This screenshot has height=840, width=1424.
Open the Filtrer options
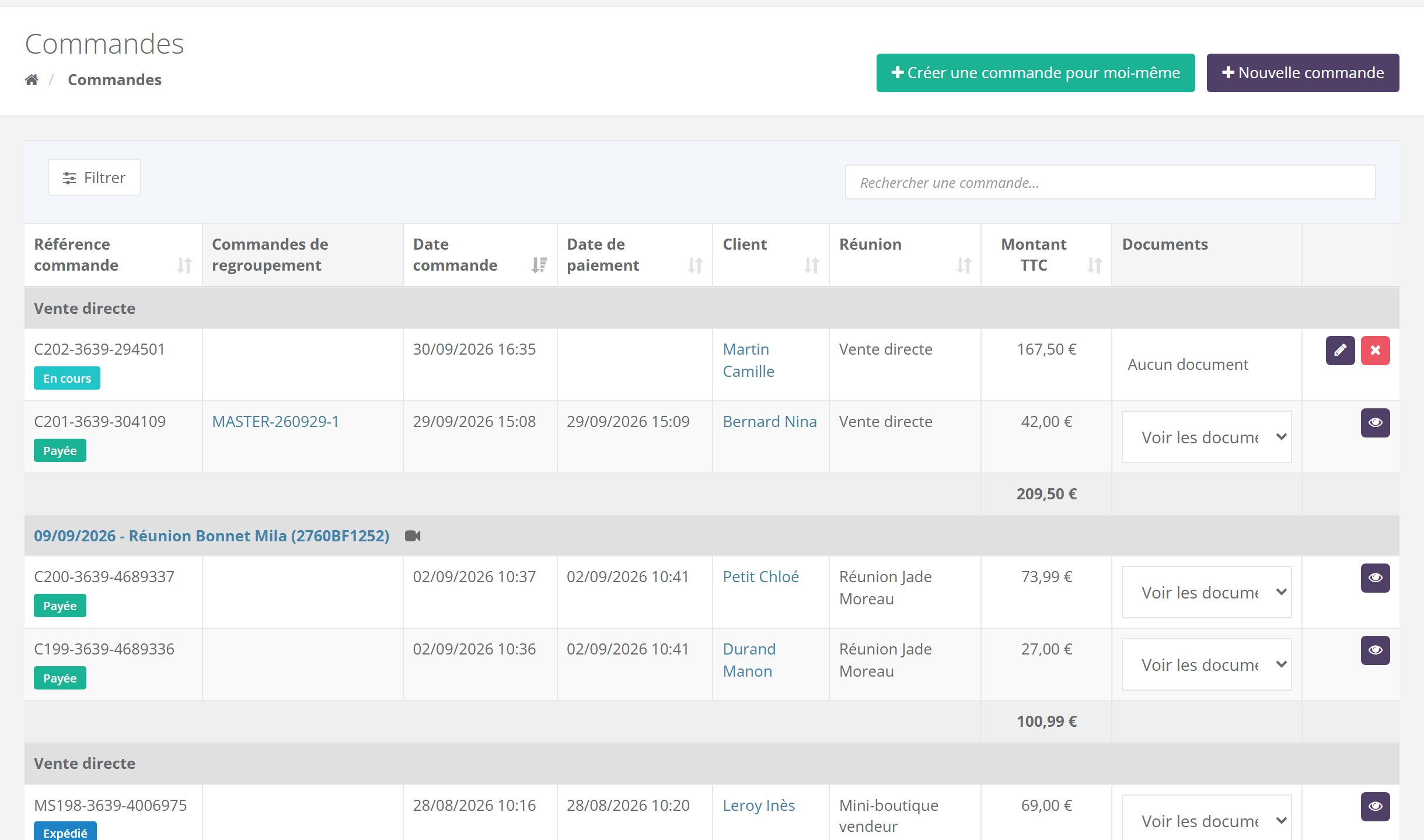point(95,178)
